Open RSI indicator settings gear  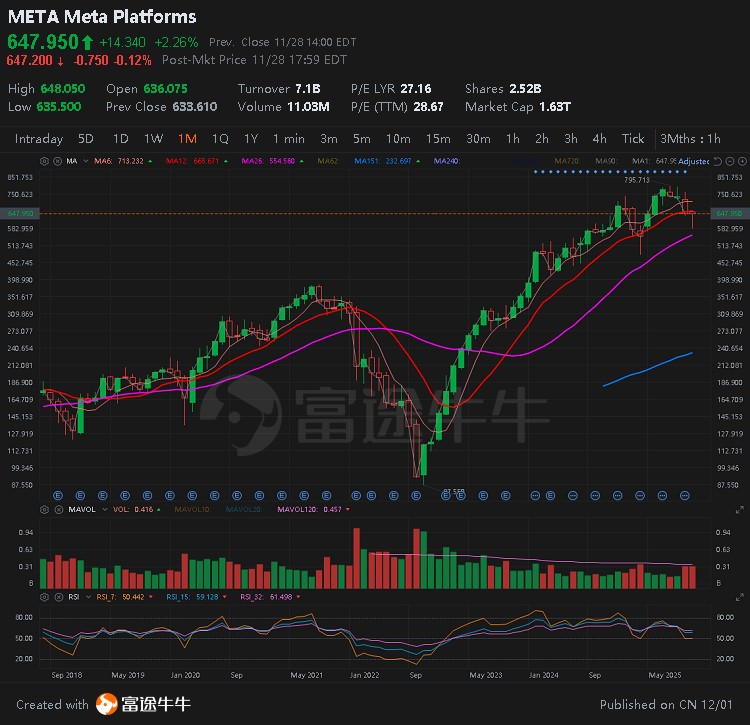[42, 596]
